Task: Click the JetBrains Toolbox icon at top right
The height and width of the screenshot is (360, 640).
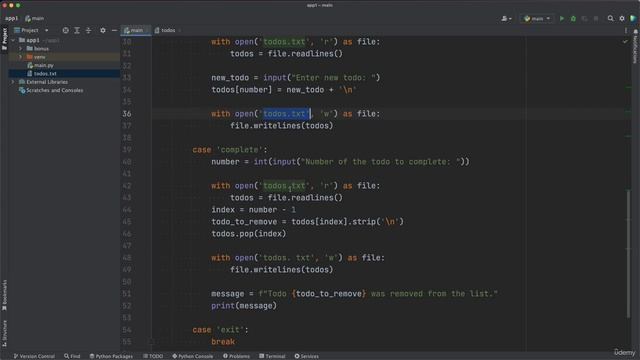Action: click(633, 18)
